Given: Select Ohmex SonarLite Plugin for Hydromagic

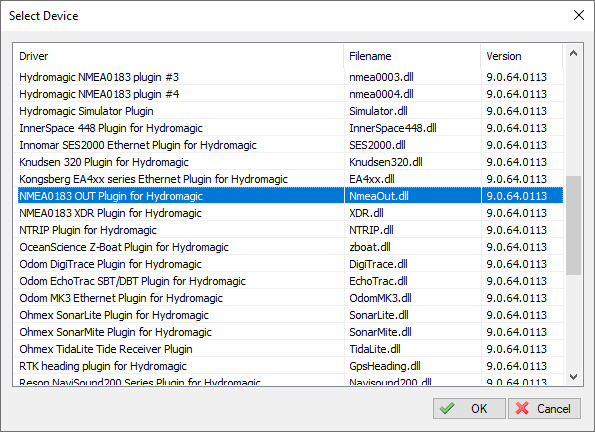Looking at the screenshot, I should point(290,315).
